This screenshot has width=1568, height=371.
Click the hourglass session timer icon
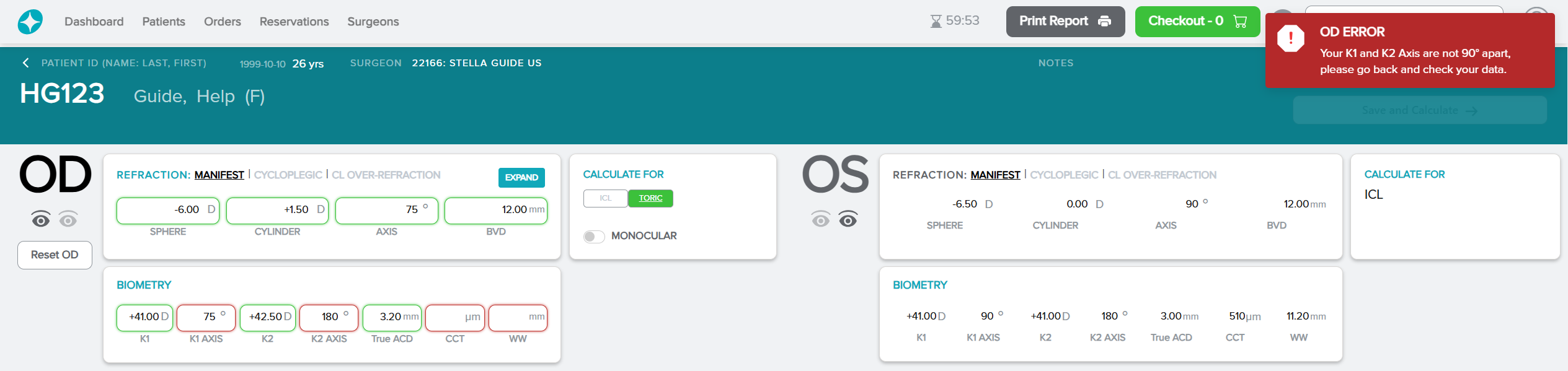pos(936,21)
